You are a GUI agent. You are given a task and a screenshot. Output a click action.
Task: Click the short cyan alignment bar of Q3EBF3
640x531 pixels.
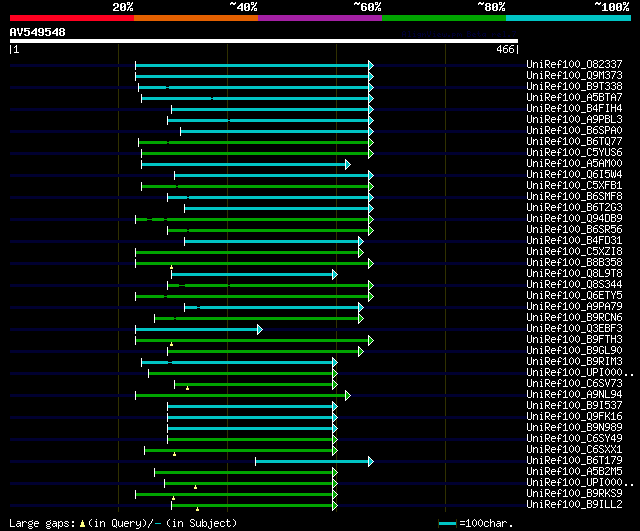point(196,329)
